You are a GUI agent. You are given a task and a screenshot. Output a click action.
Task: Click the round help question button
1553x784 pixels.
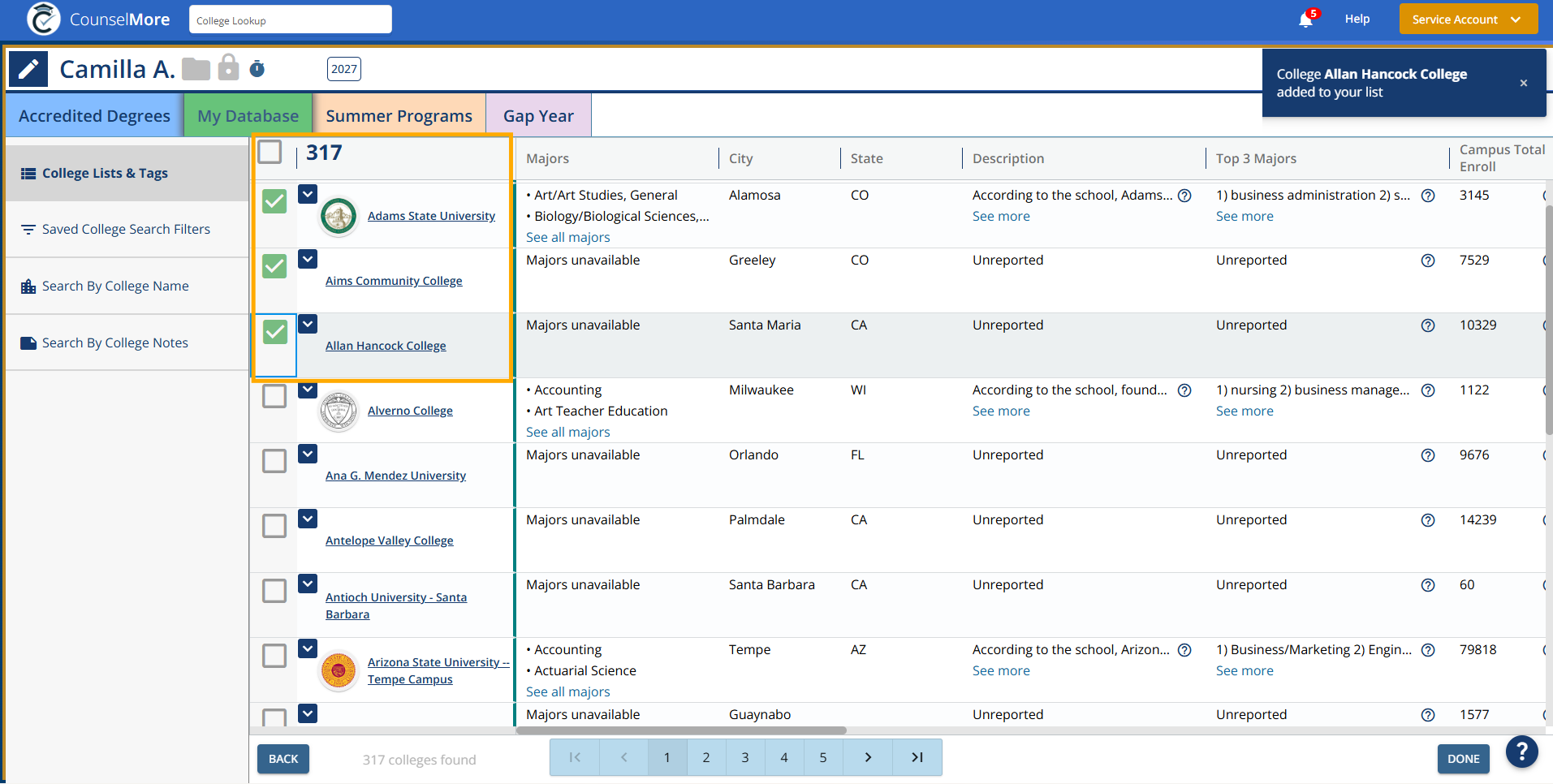click(1522, 752)
